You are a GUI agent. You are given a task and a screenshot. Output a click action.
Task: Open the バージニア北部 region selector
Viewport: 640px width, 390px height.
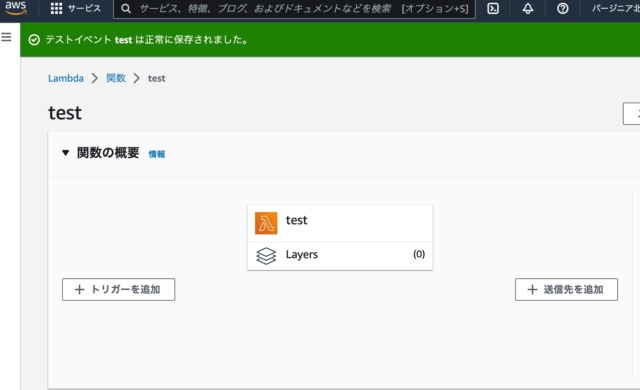[x=616, y=9]
